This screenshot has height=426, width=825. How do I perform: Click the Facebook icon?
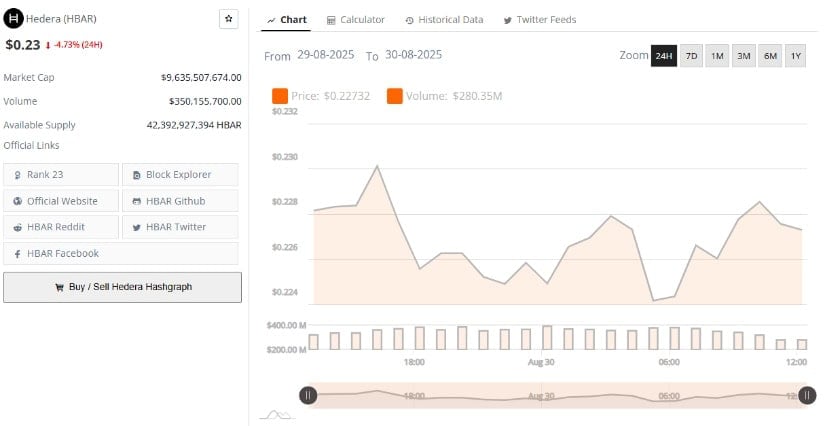click(18, 254)
